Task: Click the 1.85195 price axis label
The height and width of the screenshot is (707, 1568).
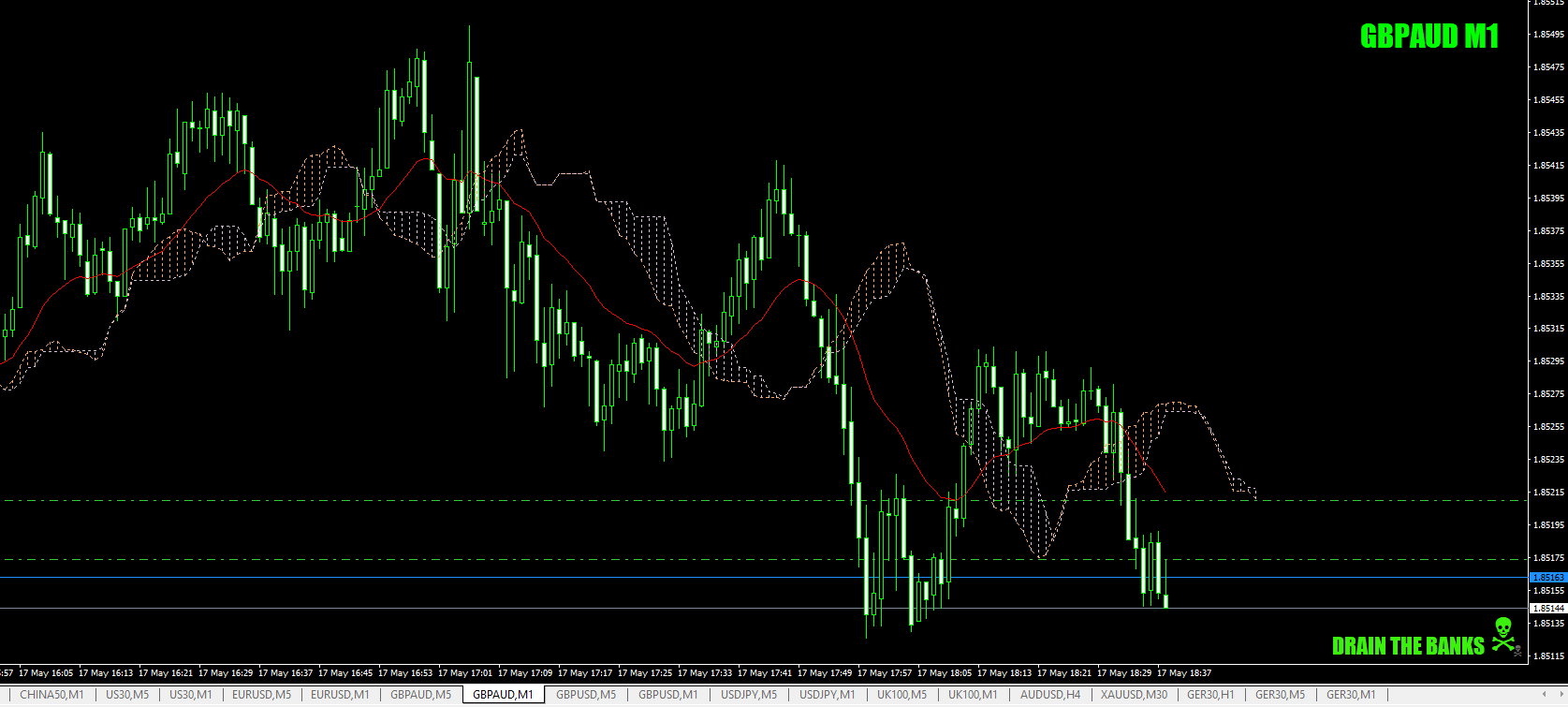Action: coord(1549,525)
